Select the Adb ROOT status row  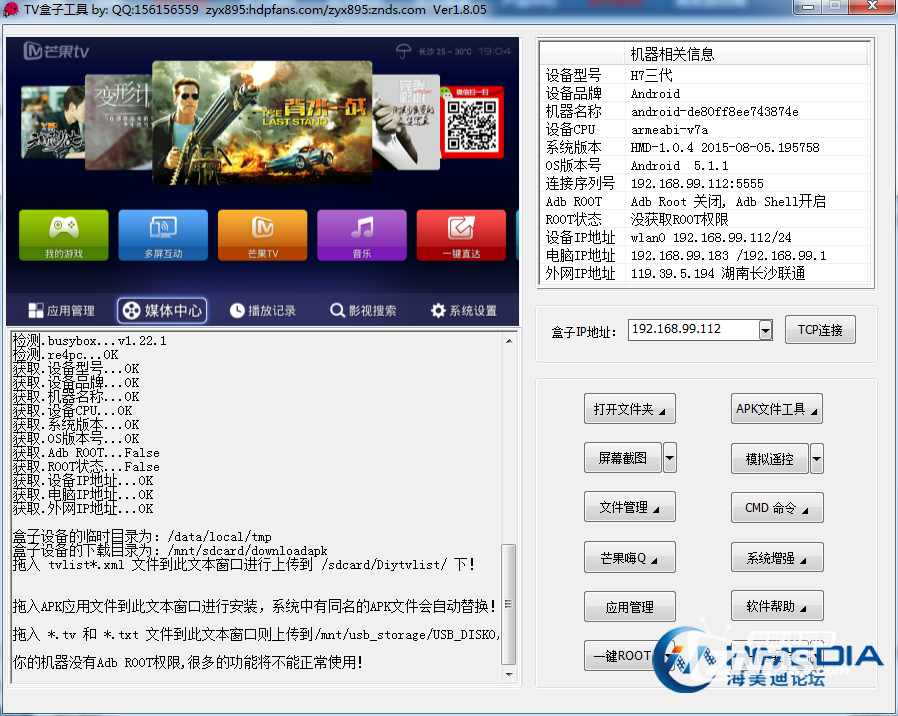pyautogui.click(x=704, y=202)
